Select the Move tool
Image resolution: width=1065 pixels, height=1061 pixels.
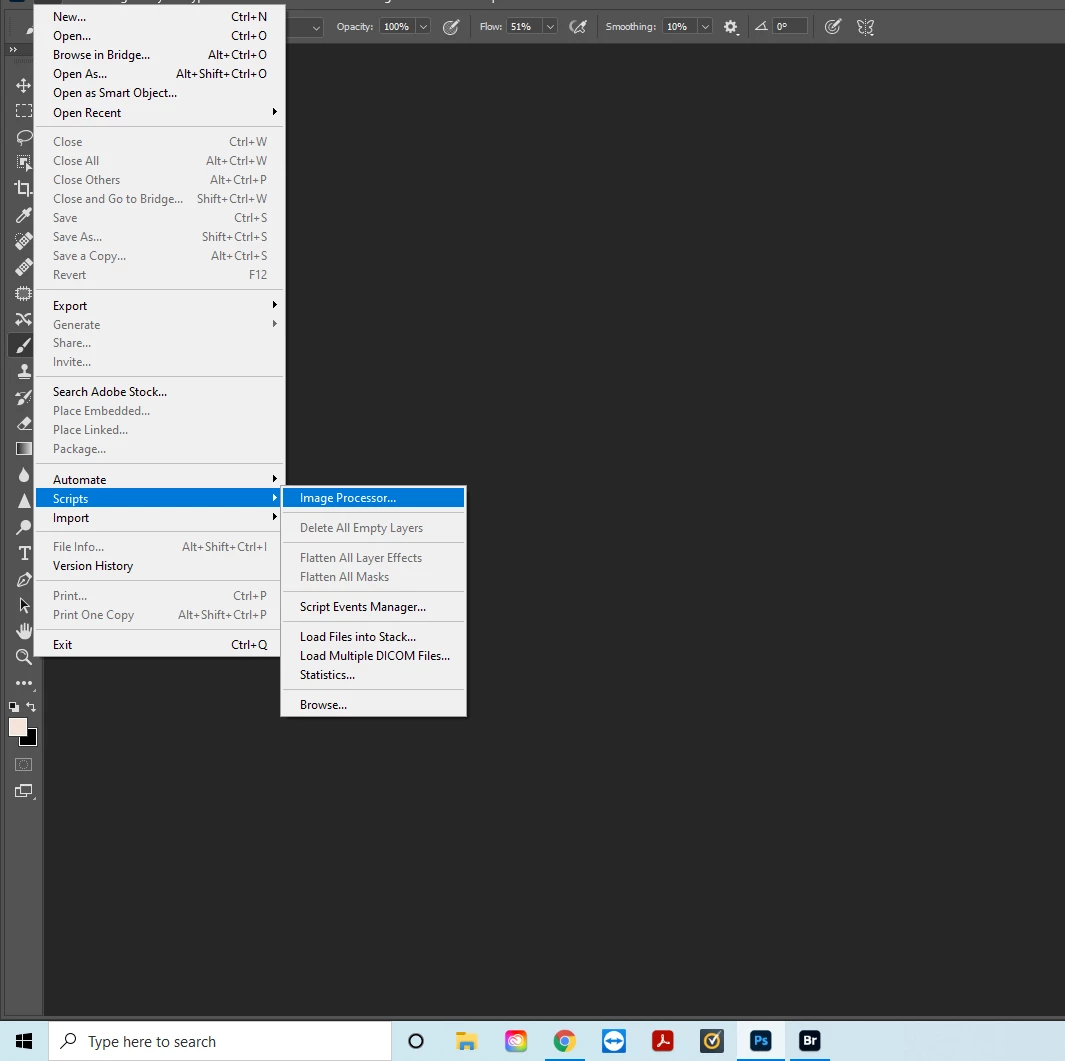click(x=23, y=86)
